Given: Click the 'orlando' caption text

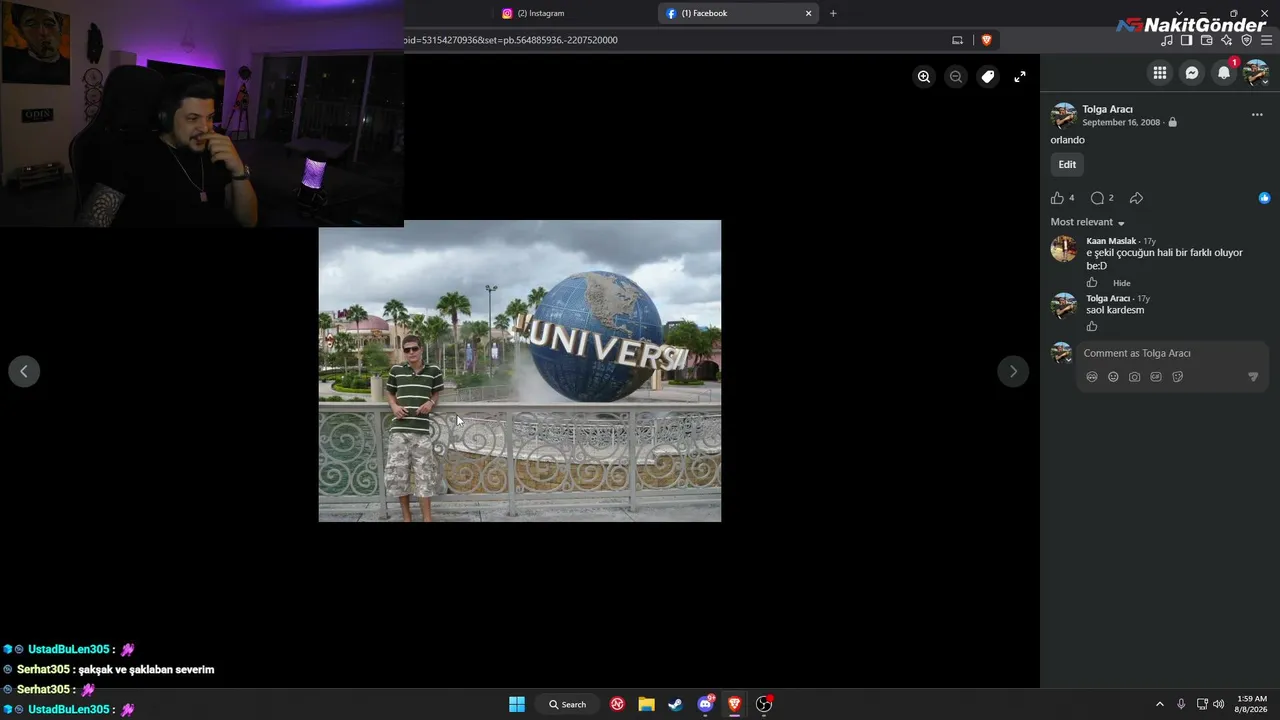Looking at the screenshot, I should pyautogui.click(x=1068, y=140).
